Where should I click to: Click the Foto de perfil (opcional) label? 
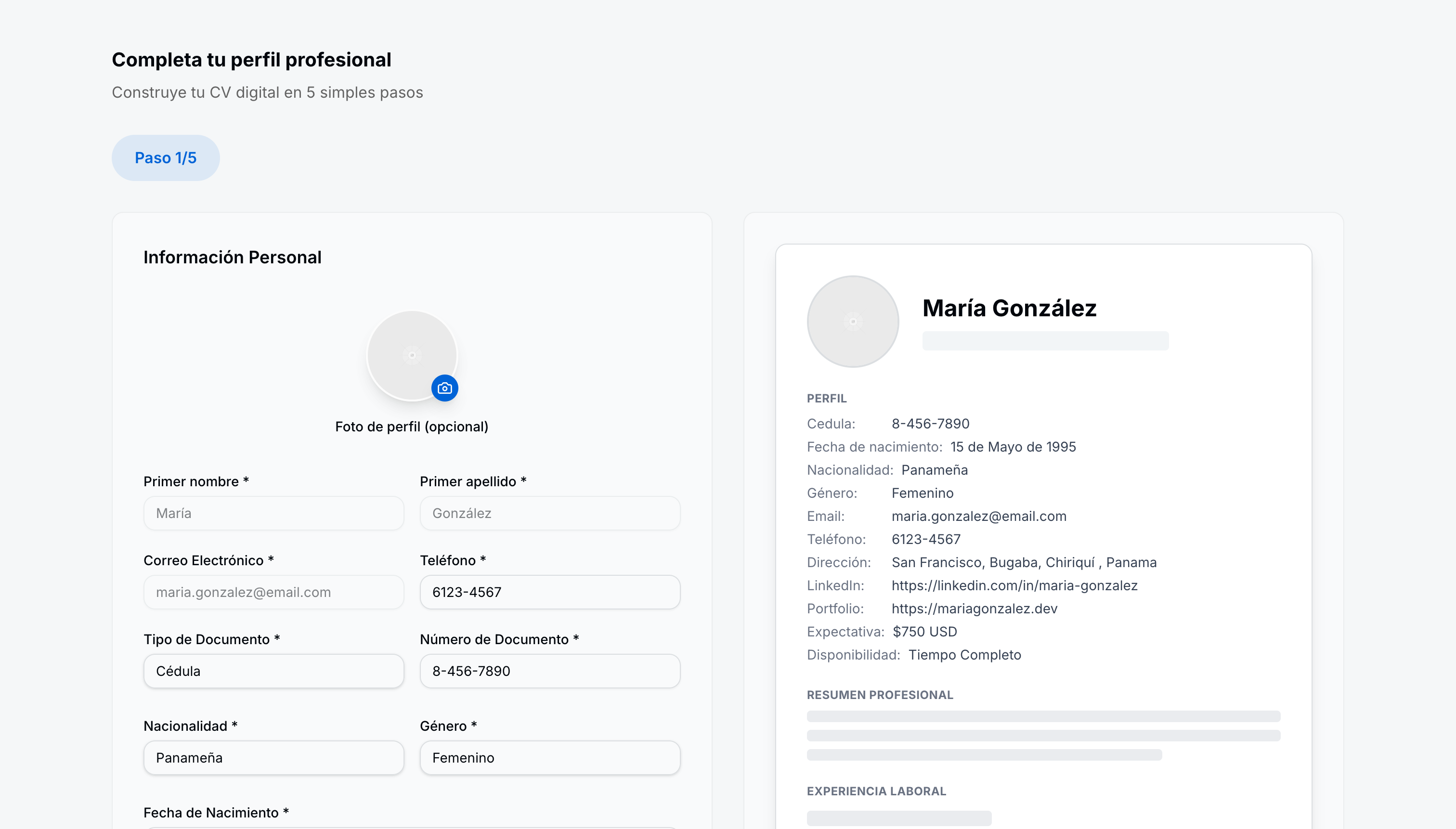[x=411, y=427]
